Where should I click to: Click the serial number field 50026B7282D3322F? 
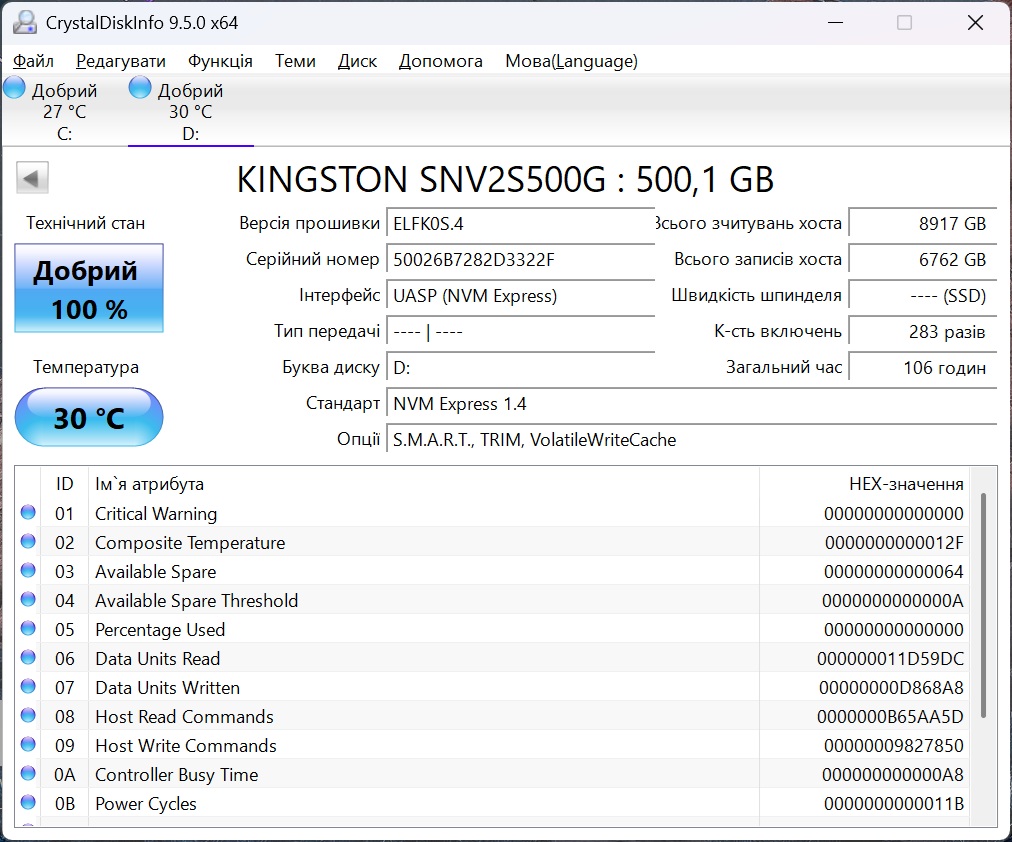pos(520,260)
